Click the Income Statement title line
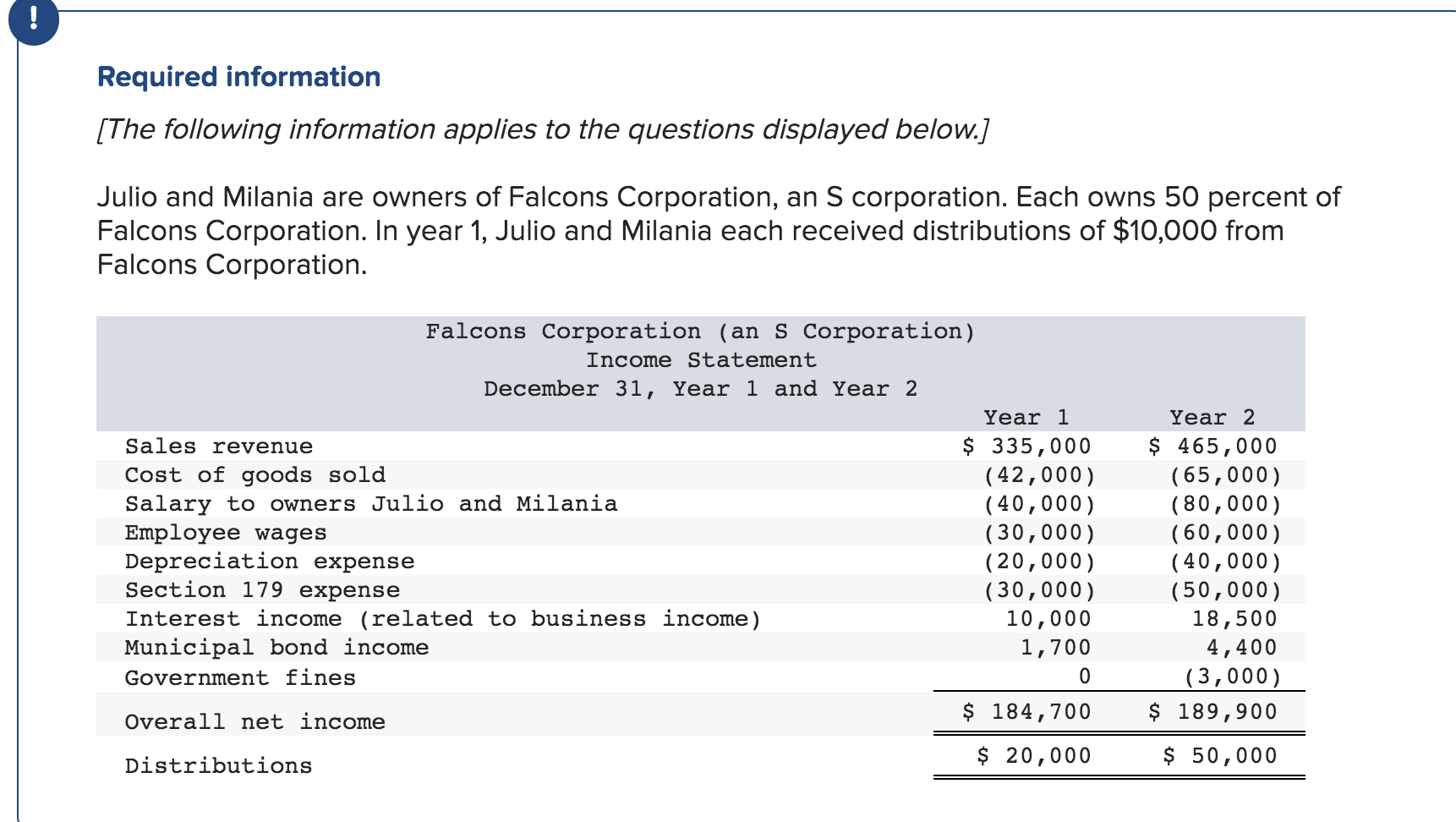The width and height of the screenshot is (1456, 822). 702,360
